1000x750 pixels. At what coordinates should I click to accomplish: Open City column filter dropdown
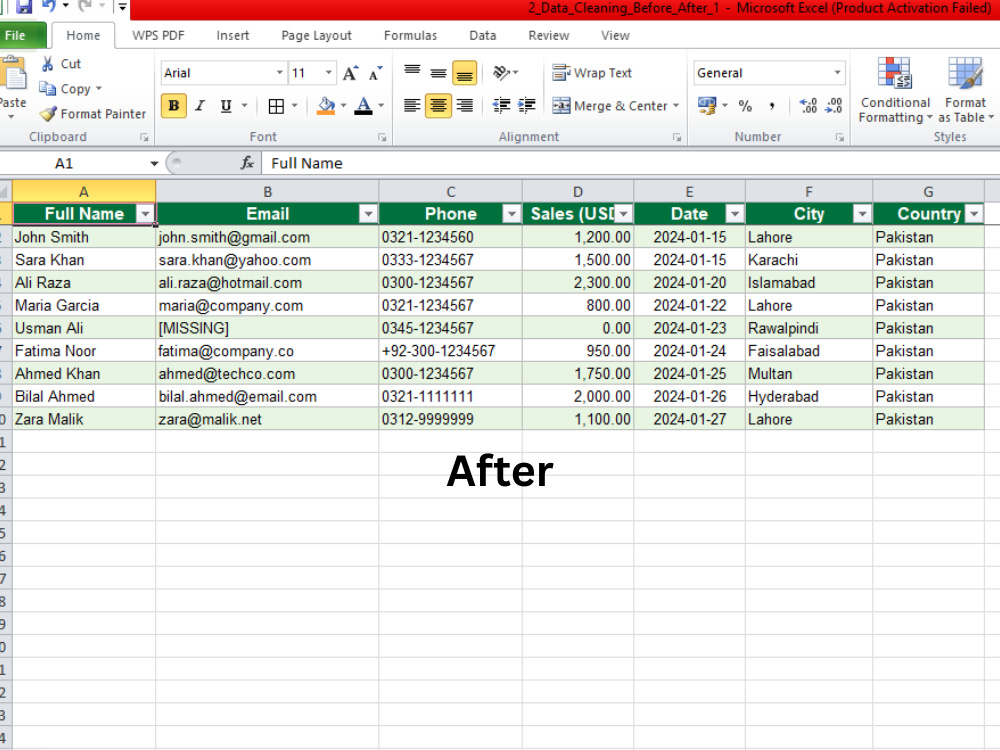[862, 214]
